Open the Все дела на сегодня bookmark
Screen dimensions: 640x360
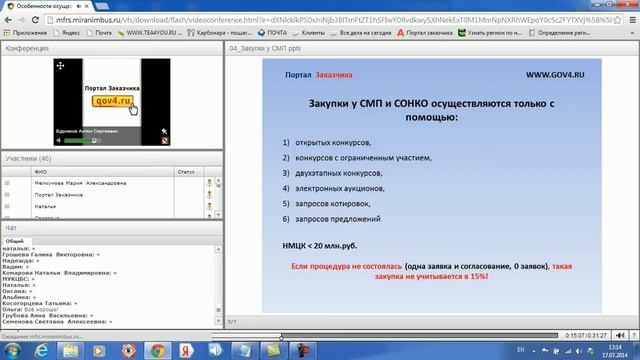tap(361, 33)
